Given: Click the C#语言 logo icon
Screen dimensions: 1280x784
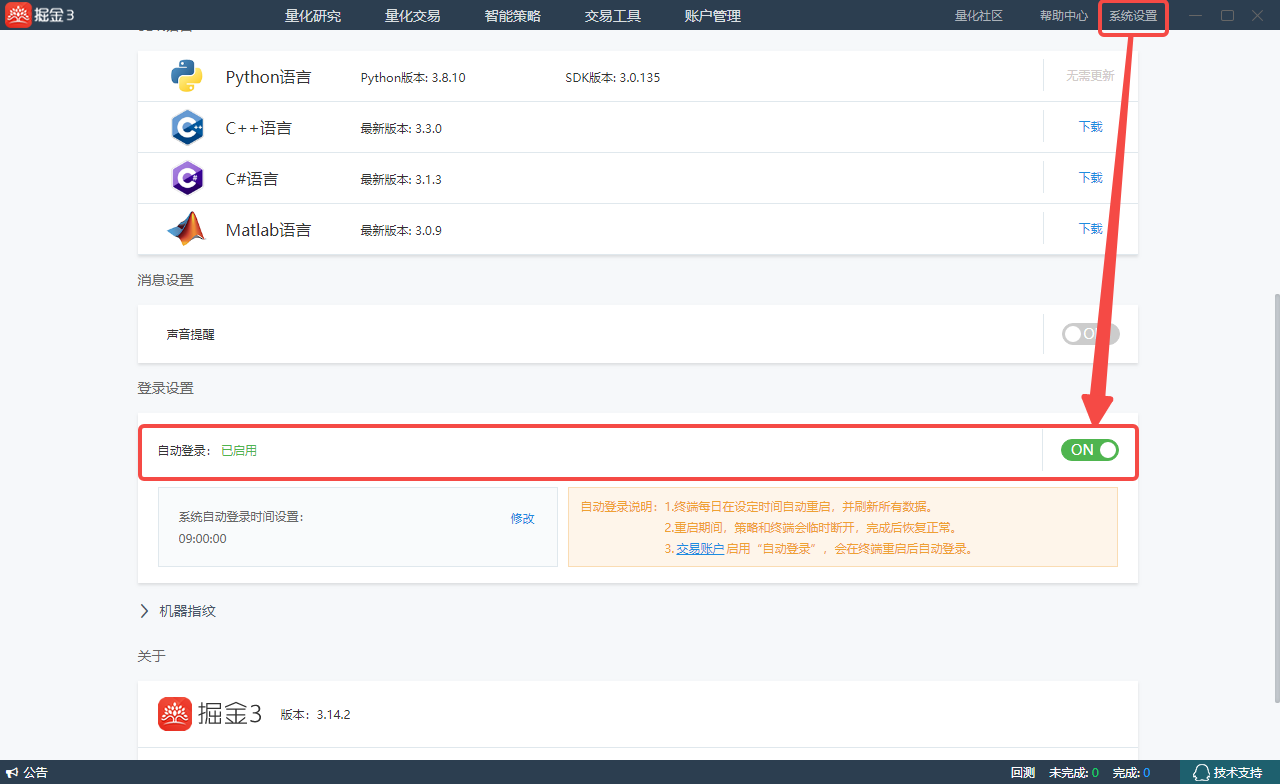Looking at the screenshot, I should pos(187,178).
